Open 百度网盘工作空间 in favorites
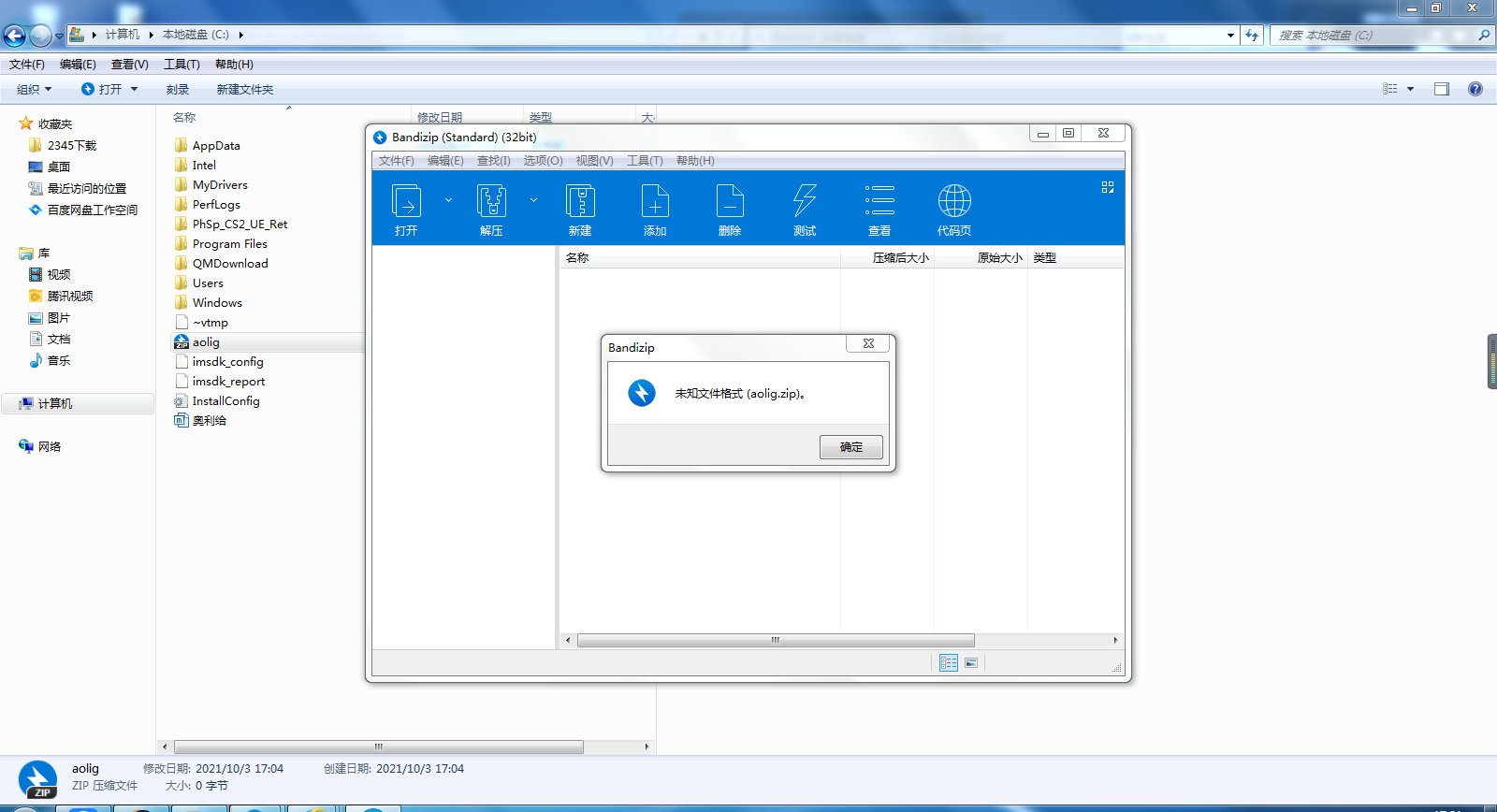Screen dimensions: 1497x812 (93, 210)
